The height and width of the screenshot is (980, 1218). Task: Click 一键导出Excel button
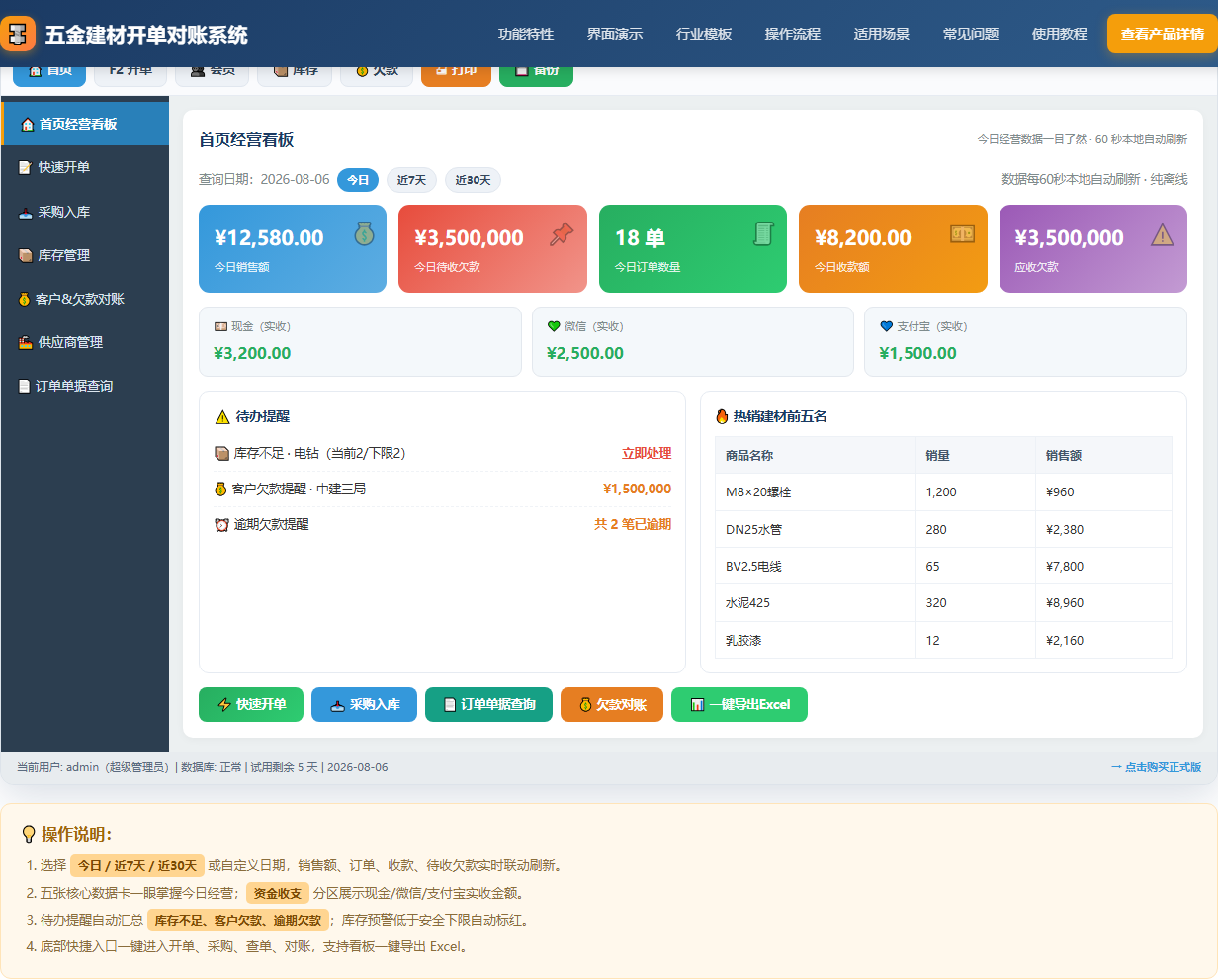[739, 704]
